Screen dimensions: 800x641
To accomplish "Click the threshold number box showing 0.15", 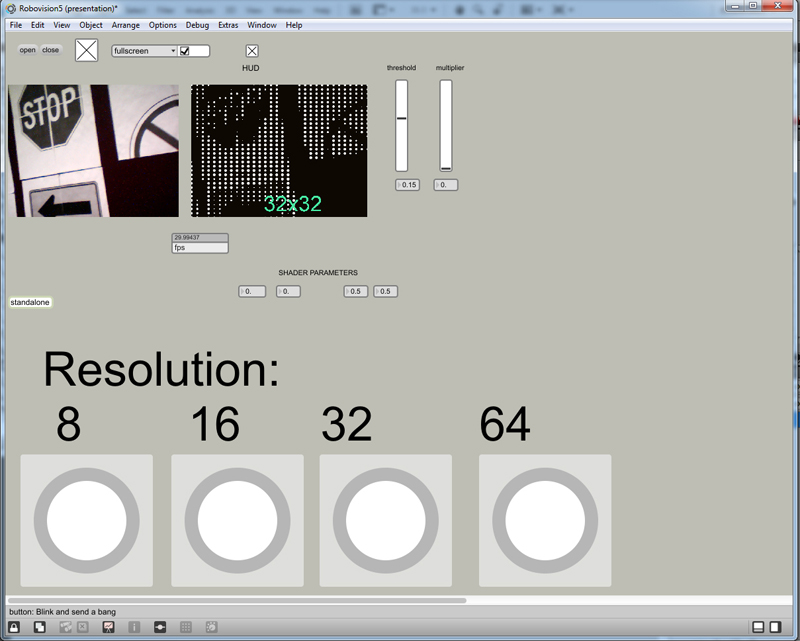I will coord(408,185).
